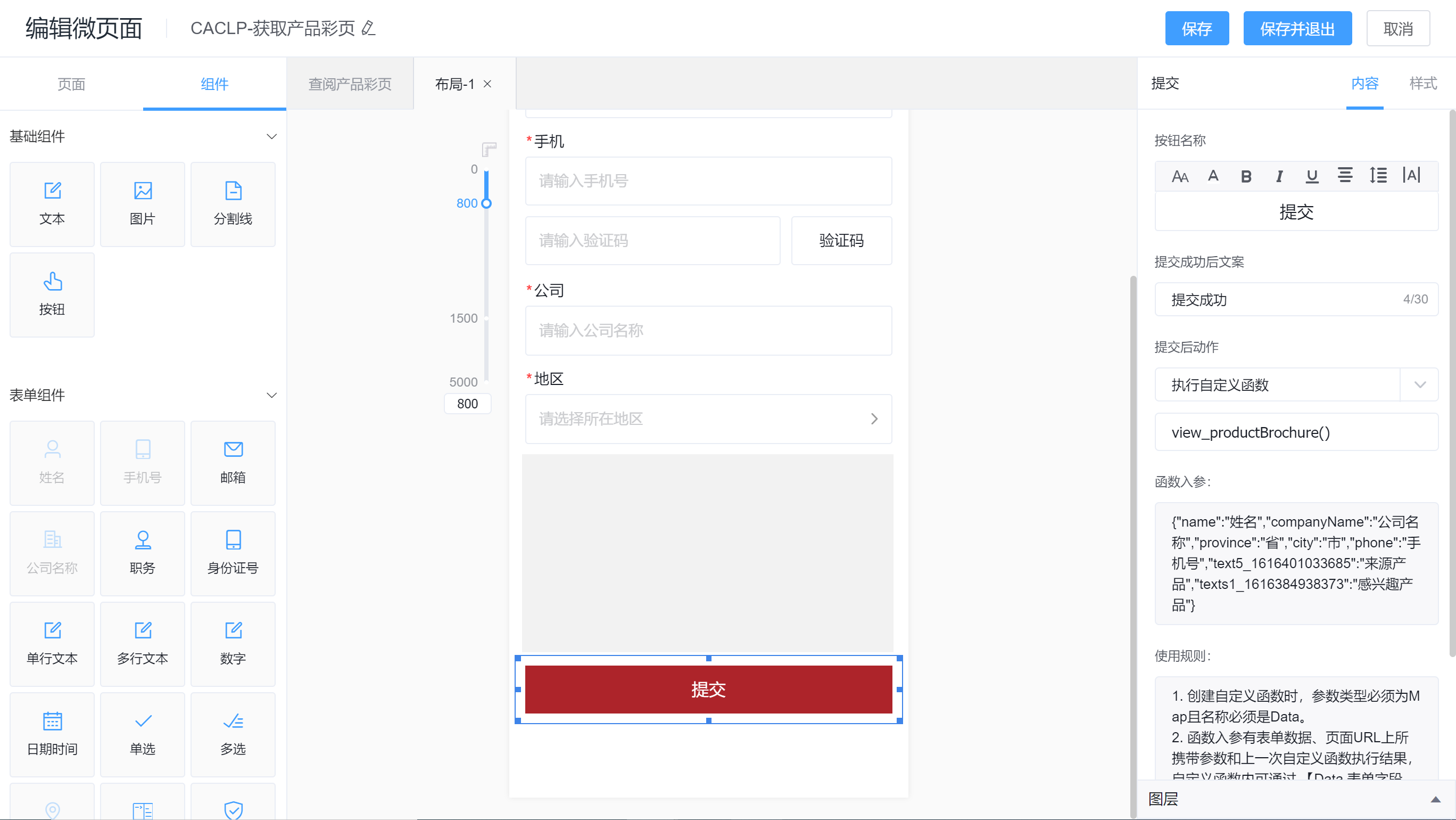The width and height of the screenshot is (1456, 820).
Task: Toggle italic formatting for button name
Action: (x=1279, y=176)
